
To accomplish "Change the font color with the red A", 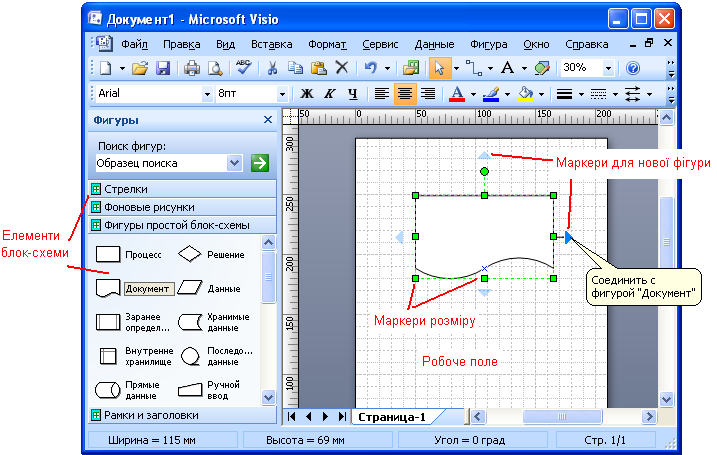I will point(456,94).
